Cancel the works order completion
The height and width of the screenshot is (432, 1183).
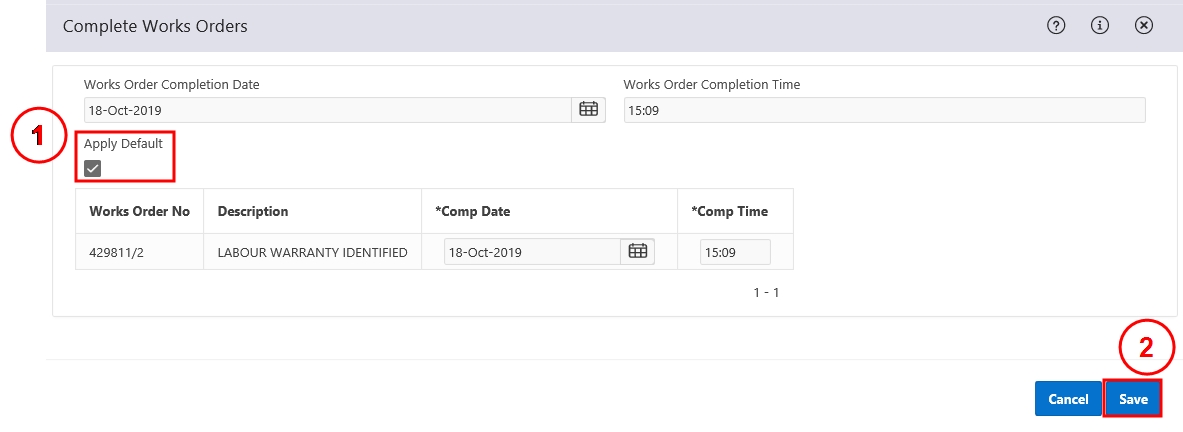click(x=1068, y=399)
